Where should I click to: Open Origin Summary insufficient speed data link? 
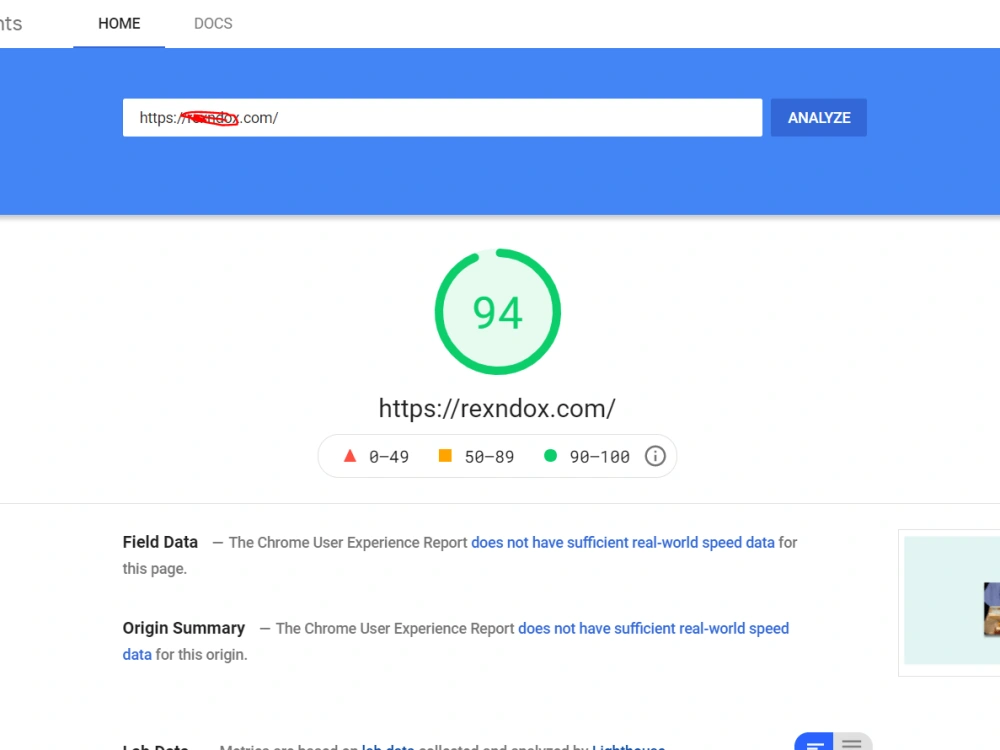coord(653,628)
